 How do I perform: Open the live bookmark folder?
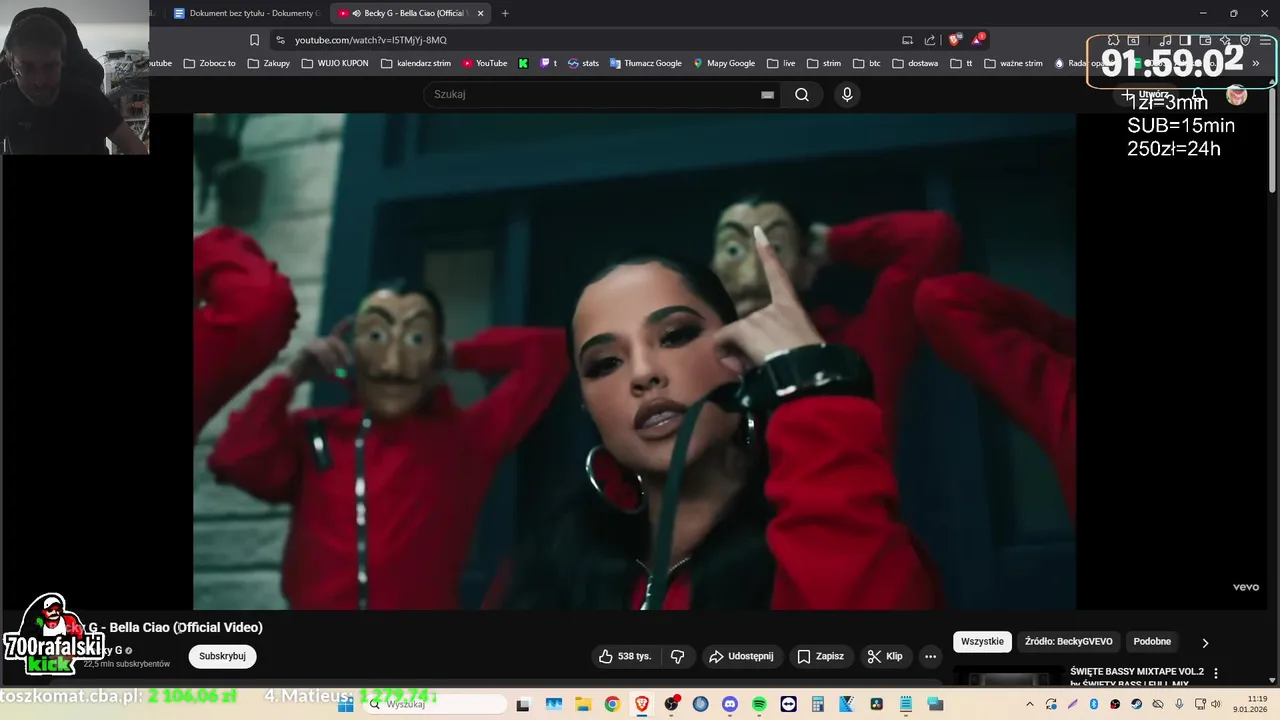click(781, 63)
